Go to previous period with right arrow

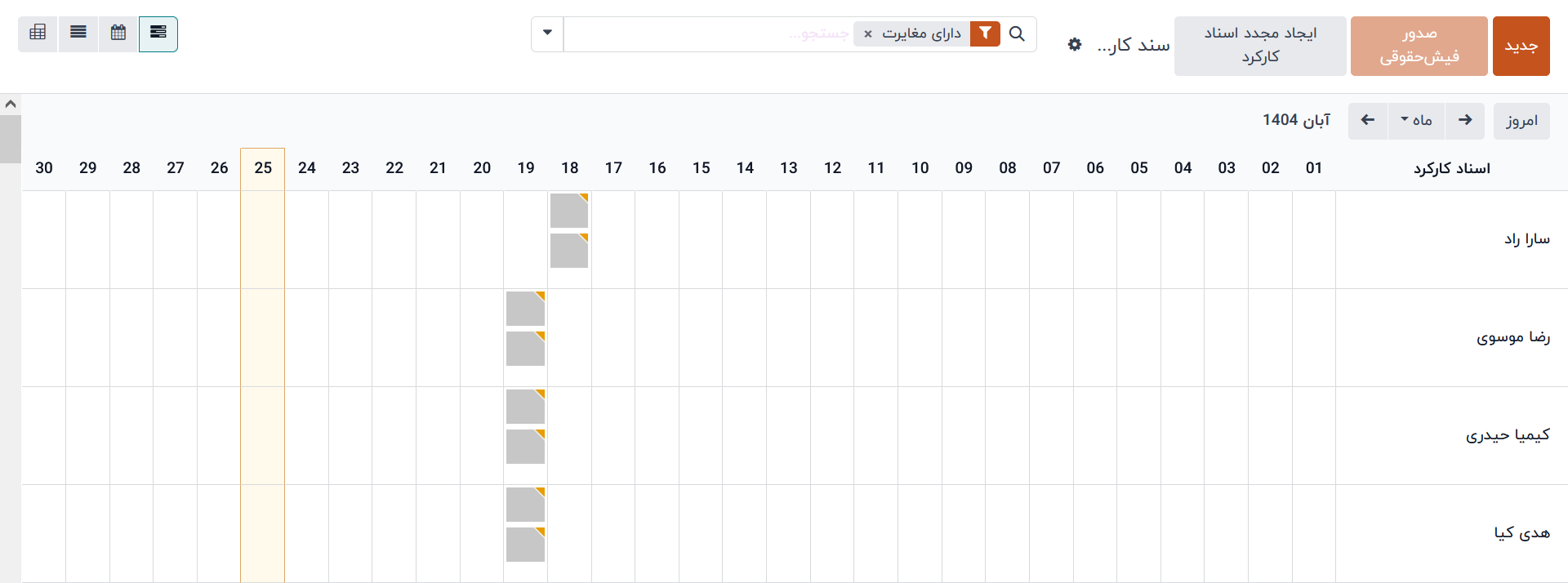(x=1465, y=120)
